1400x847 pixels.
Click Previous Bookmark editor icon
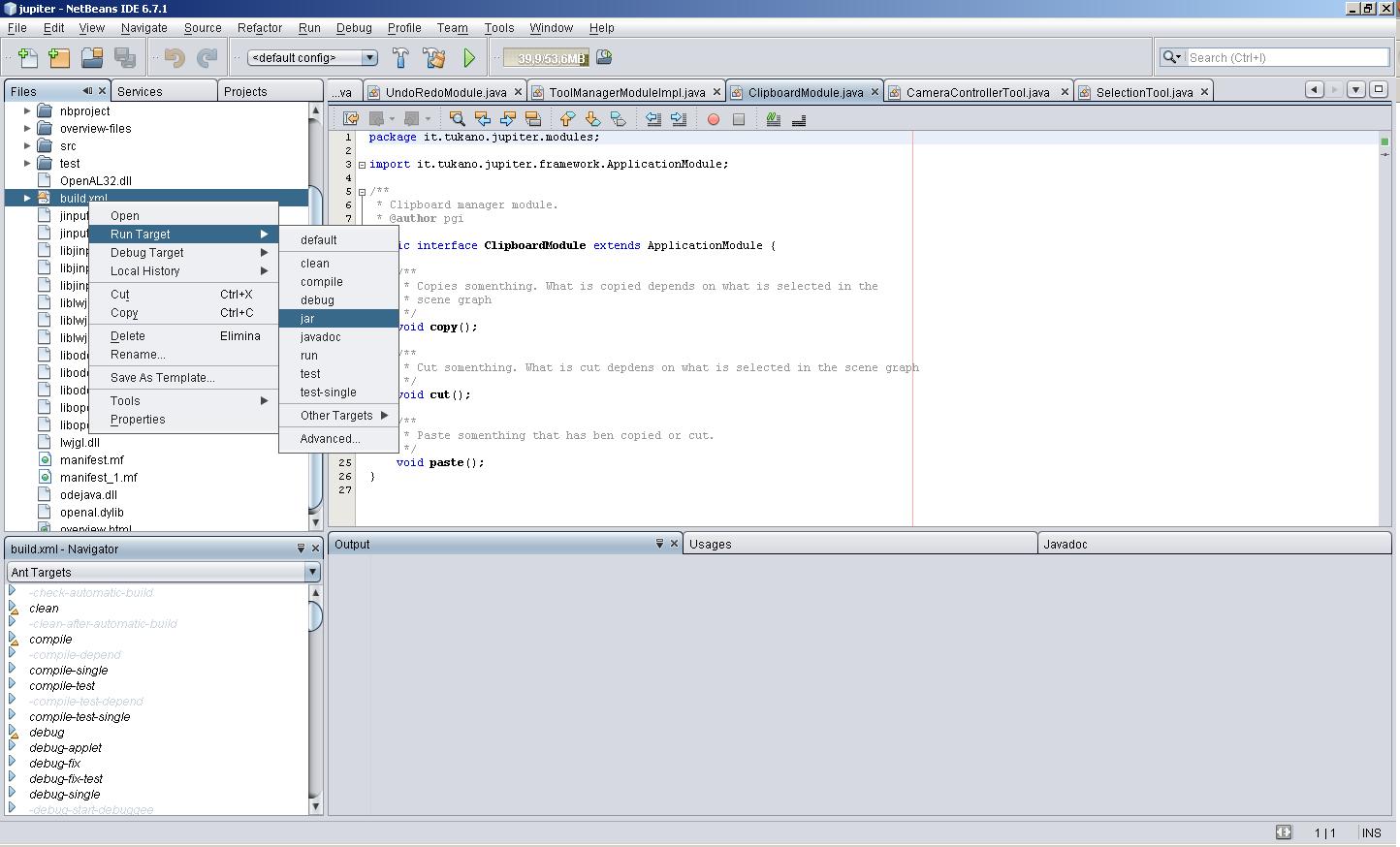(x=567, y=119)
